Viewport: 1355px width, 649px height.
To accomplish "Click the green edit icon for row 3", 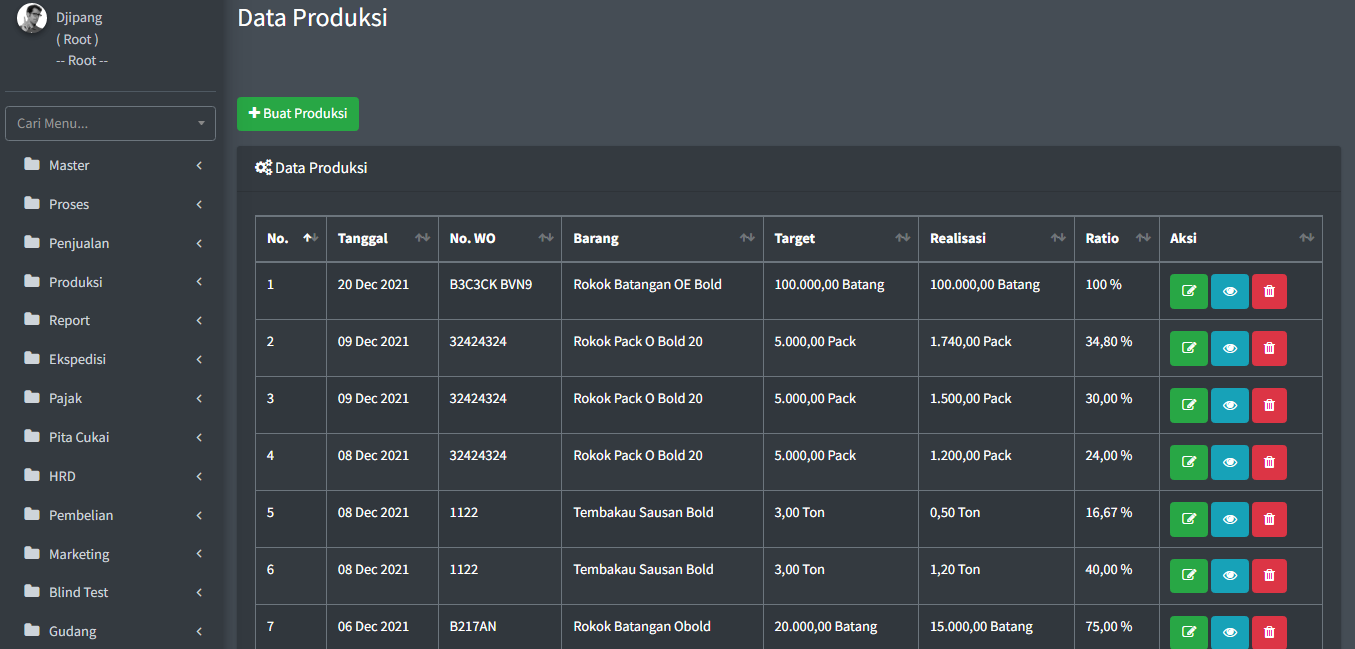I will (1188, 405).
